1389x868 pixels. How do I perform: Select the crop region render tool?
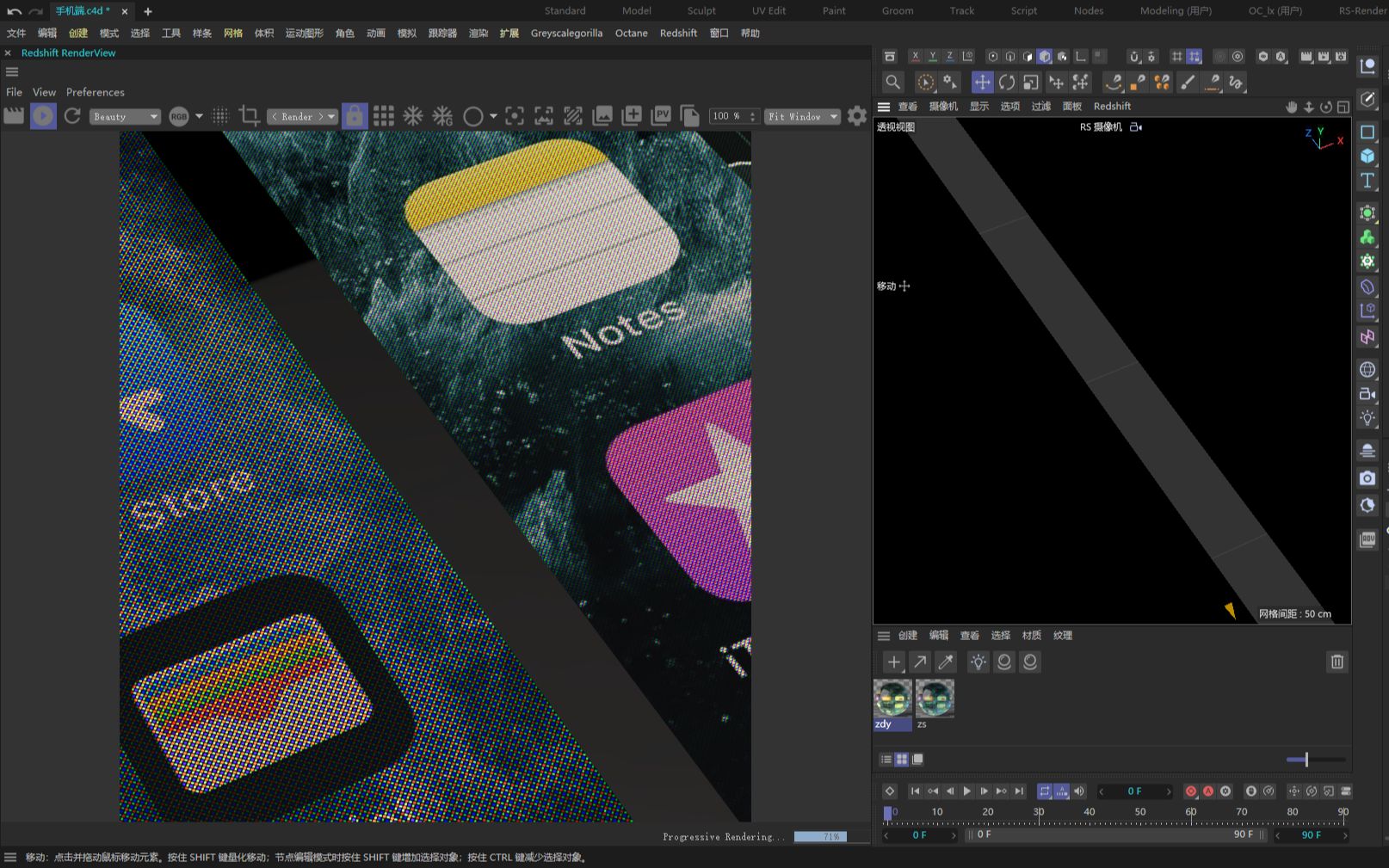[x=250, y=116]
